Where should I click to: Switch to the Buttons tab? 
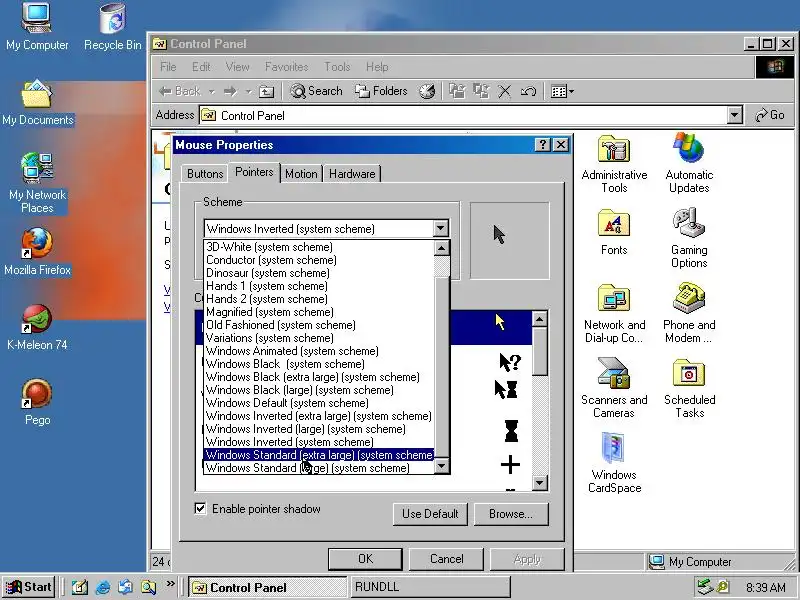click(205, 173)
